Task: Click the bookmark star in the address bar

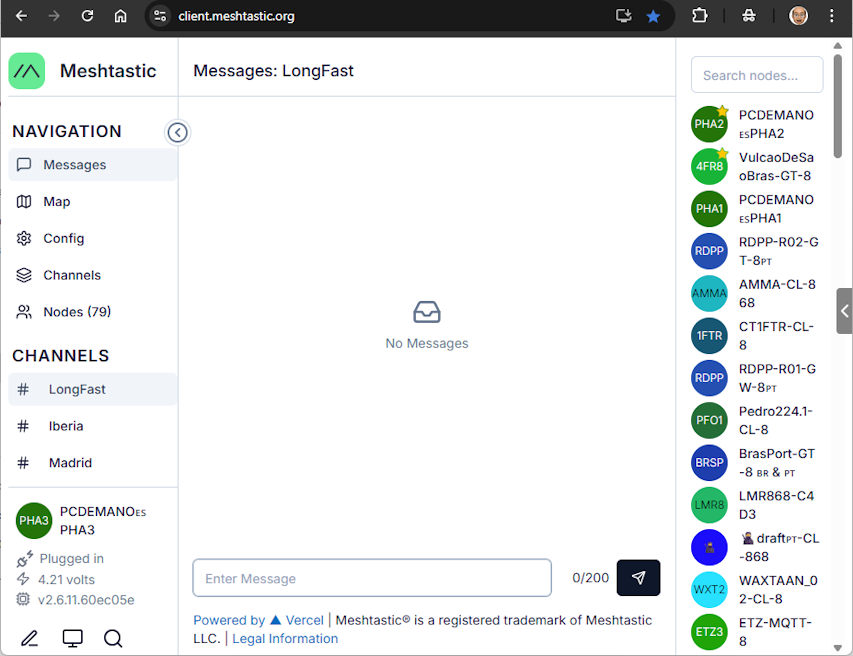Action: click(x=653, y=16)
